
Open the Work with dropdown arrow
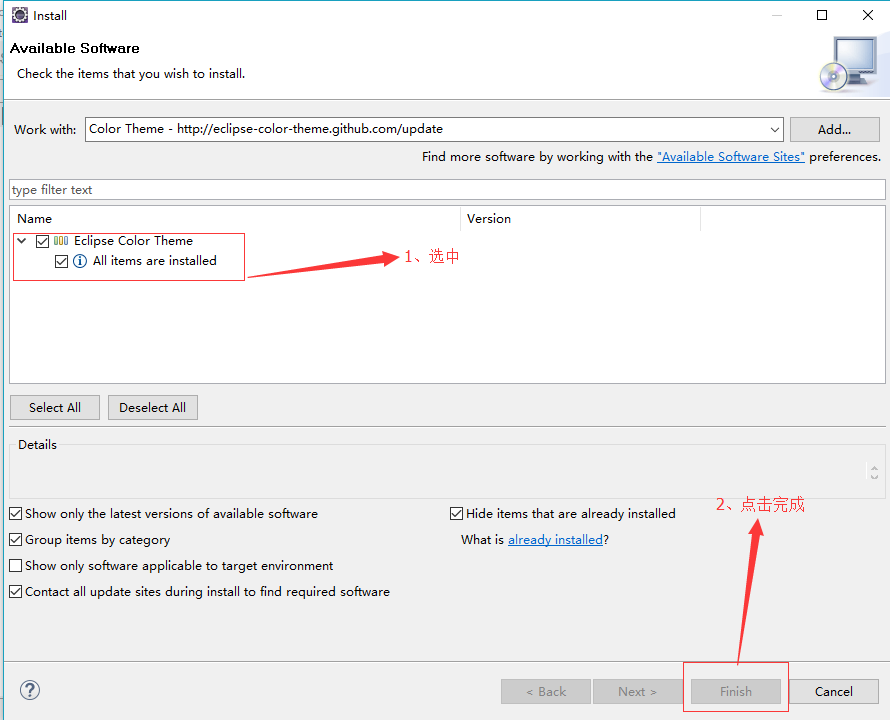click(774, 129)
